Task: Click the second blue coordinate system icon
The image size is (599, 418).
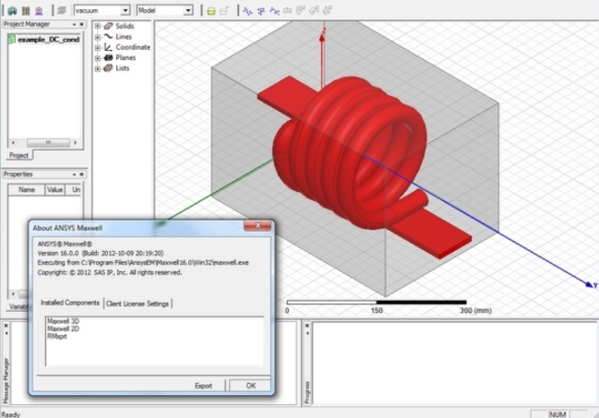Action: (x=261, y=11)
